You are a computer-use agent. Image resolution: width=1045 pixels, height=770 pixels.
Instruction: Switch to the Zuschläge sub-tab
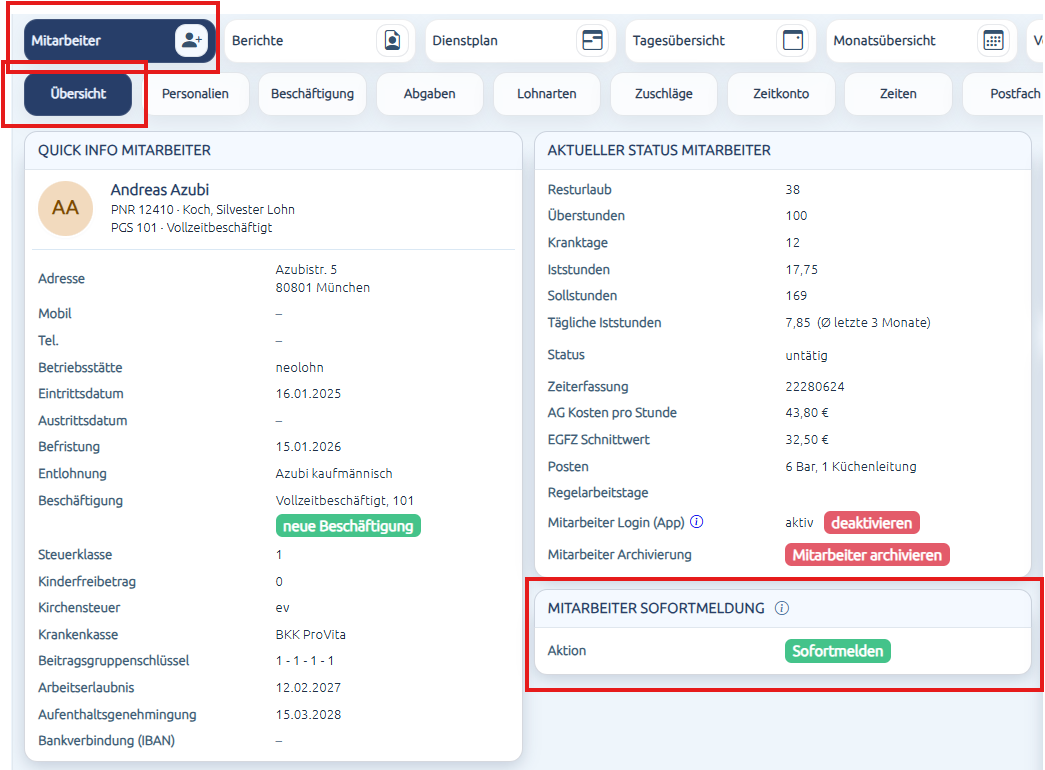(664, 94)
